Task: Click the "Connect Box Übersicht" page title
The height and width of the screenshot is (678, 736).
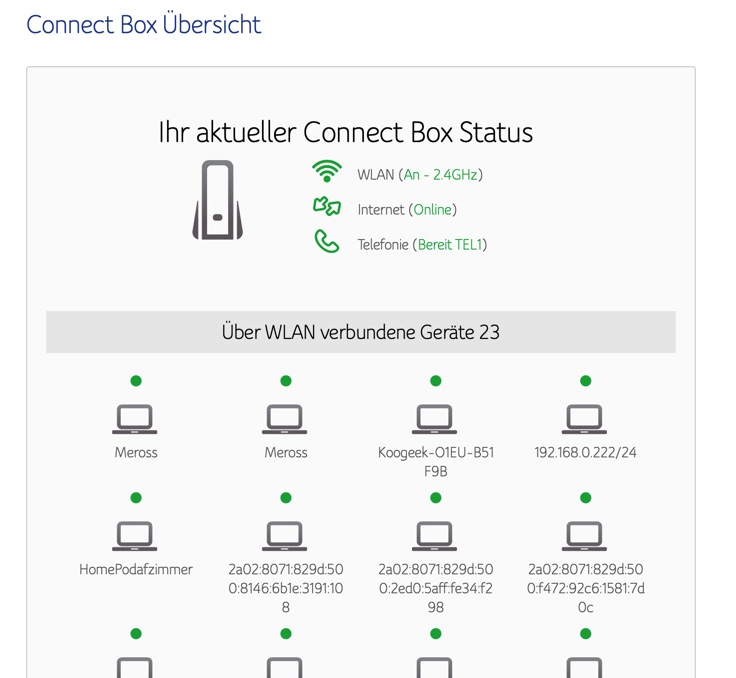Action: [x=144, y=24]
